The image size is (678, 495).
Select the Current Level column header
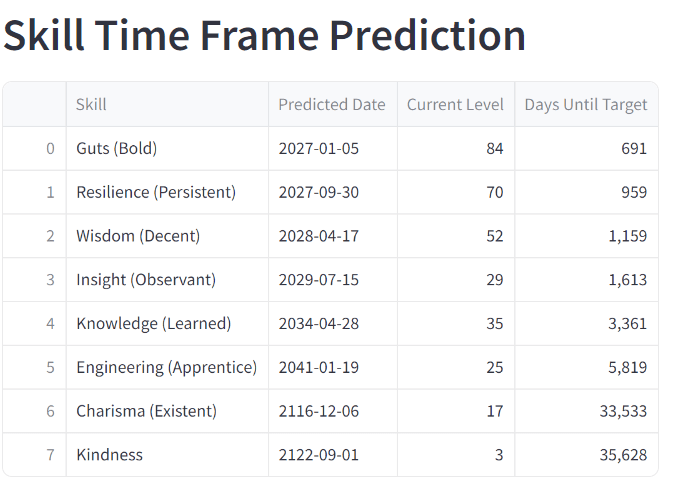pyautogui.click(x=456, y=104)
